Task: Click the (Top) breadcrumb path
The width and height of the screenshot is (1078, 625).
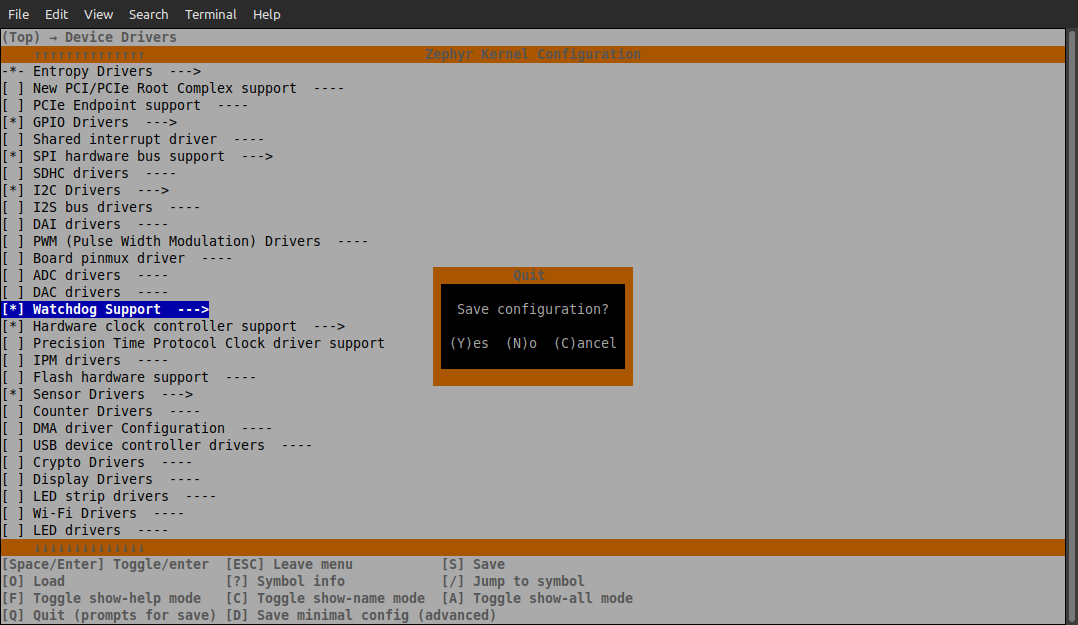Action: (21, 37)
